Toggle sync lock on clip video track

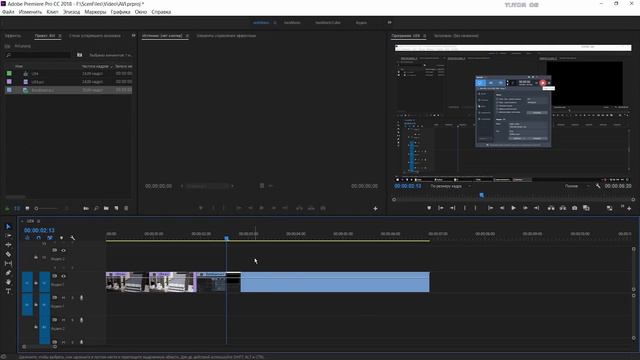point(54,276)
